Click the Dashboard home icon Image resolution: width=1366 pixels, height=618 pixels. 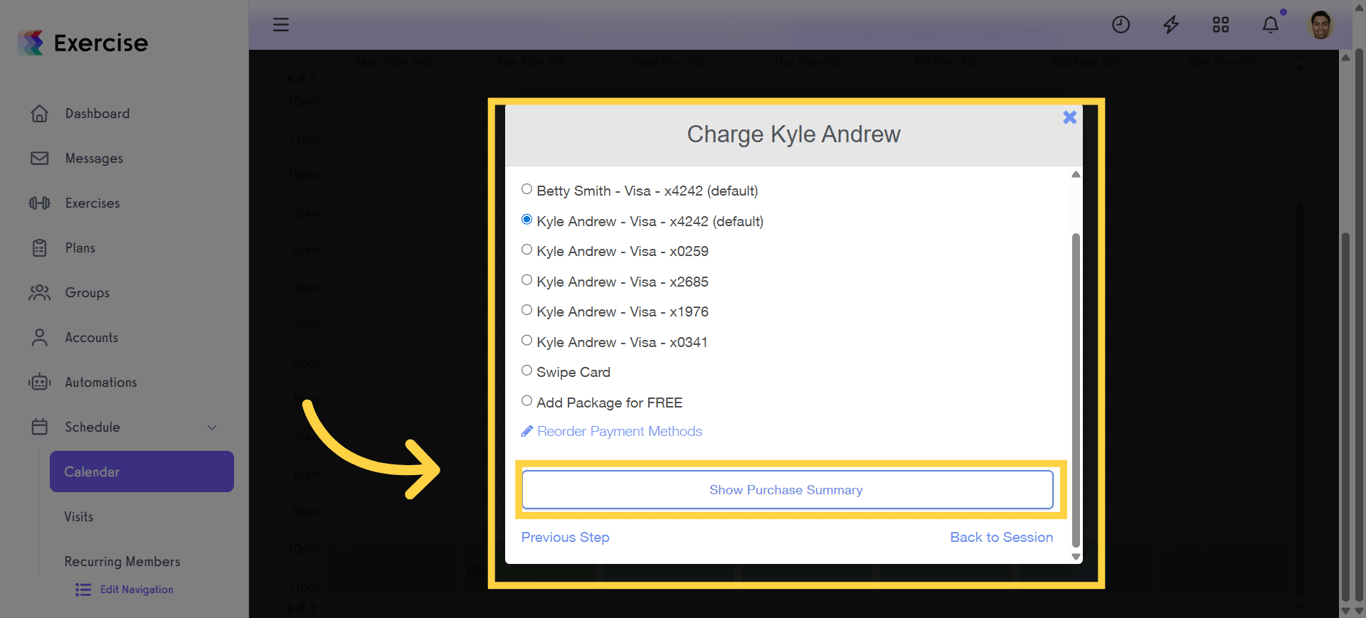(x=39, y=113)
